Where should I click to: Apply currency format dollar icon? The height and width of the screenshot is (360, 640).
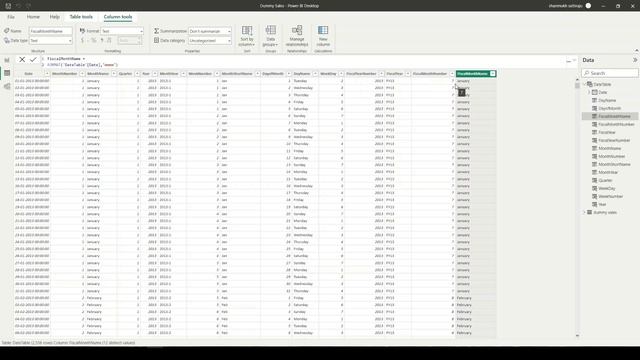[82, 40]
